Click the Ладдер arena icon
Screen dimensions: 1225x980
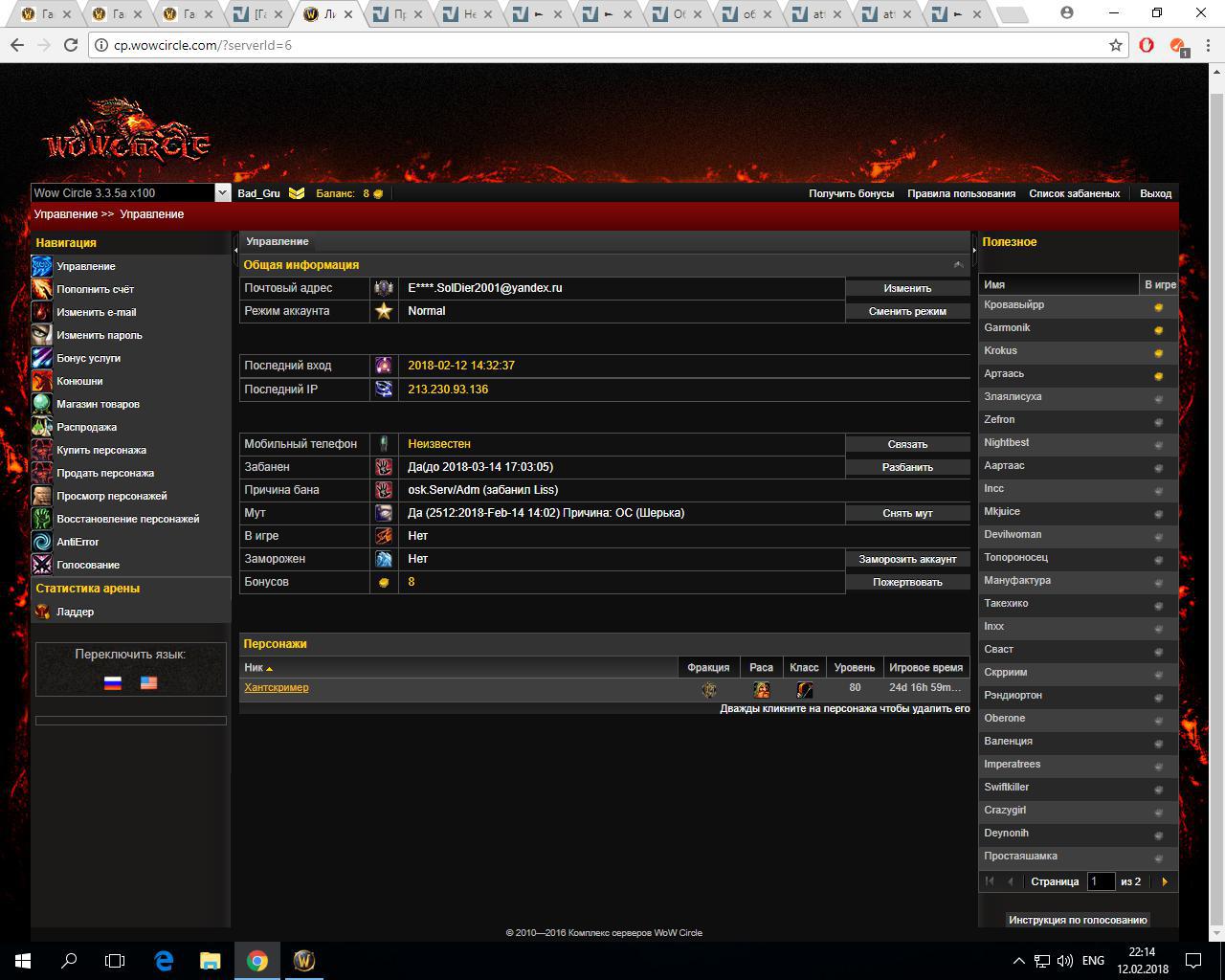42,612
